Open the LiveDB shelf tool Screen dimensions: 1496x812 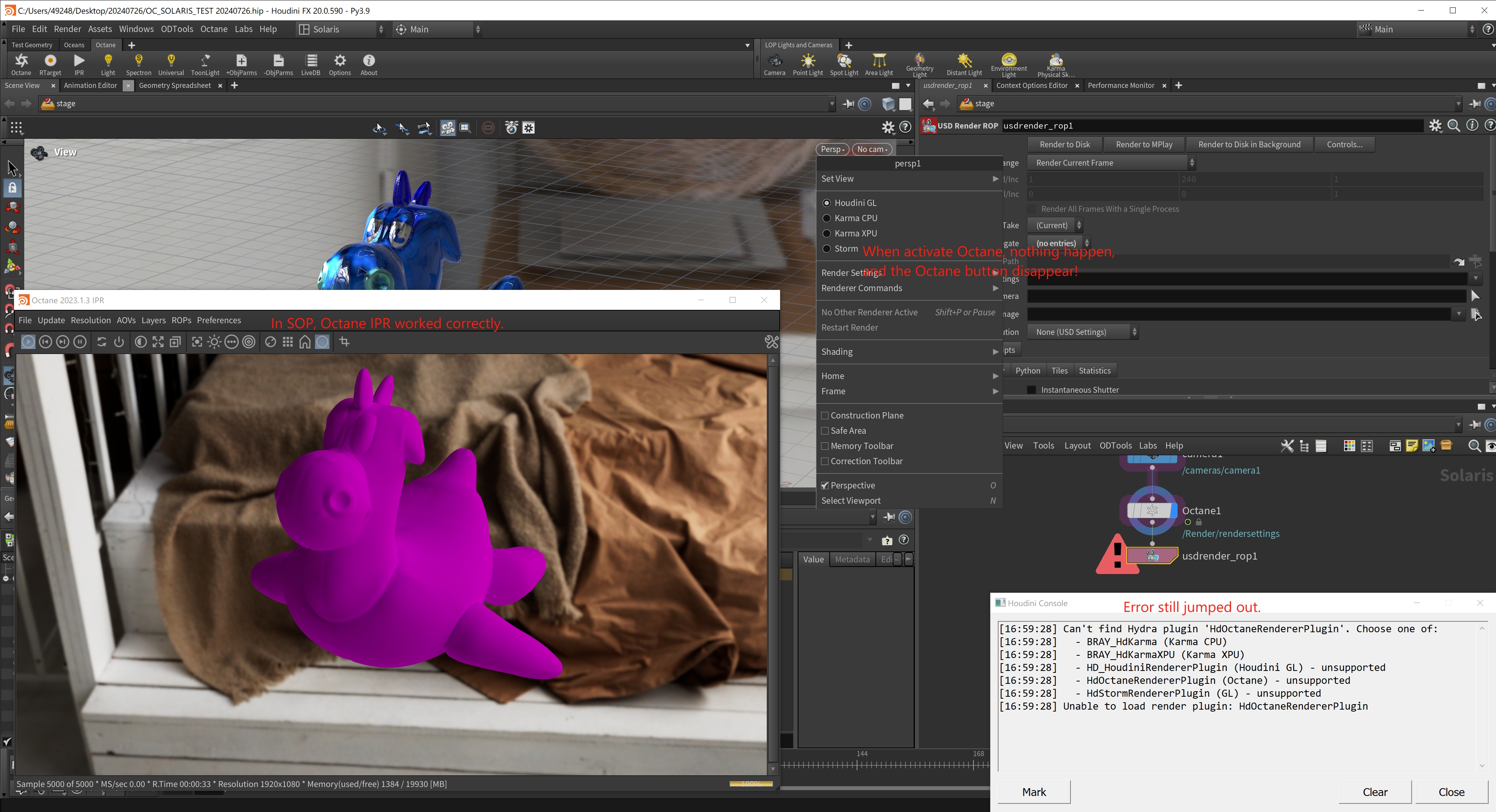pos(311,61)
